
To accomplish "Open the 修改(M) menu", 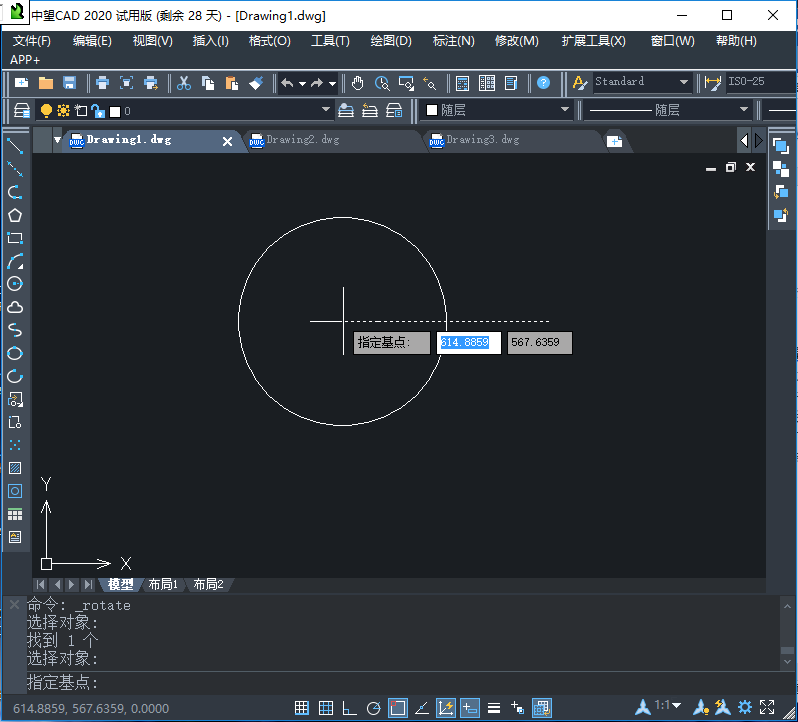I will coord(516,41).
